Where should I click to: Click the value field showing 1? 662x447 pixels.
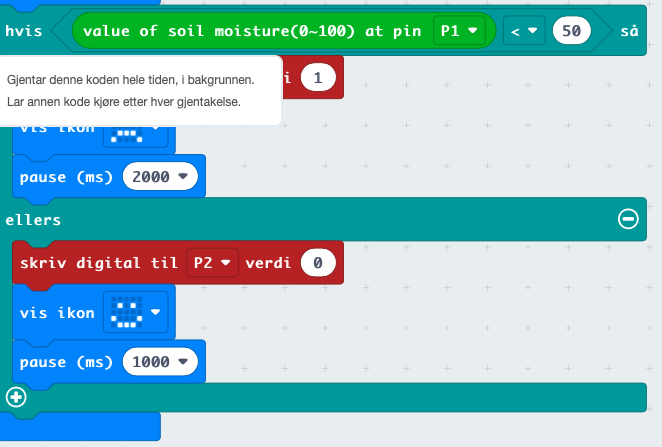317,78
